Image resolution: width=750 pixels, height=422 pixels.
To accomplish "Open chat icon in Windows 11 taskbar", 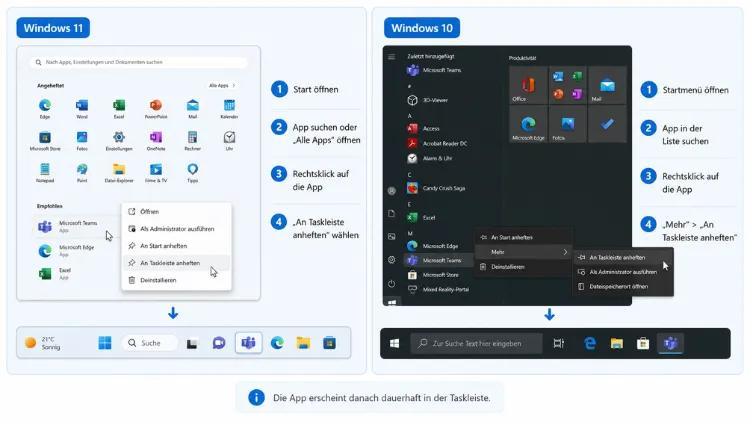I will (219, 343).
